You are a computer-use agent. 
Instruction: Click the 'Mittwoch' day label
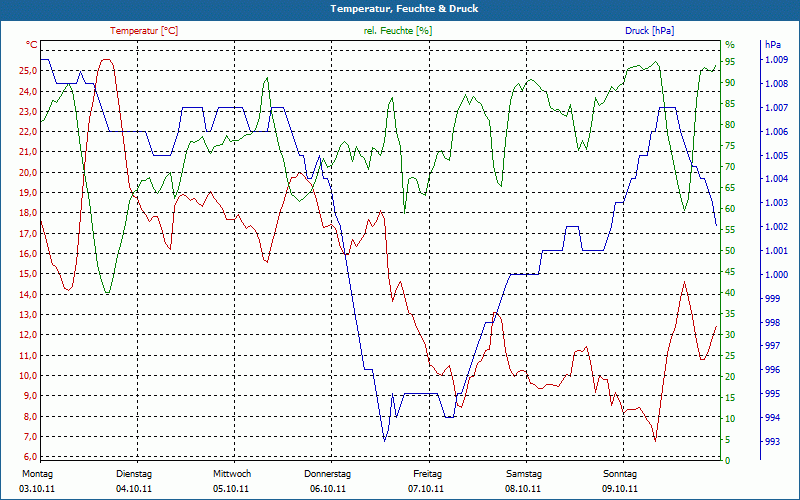pos(232,474)
